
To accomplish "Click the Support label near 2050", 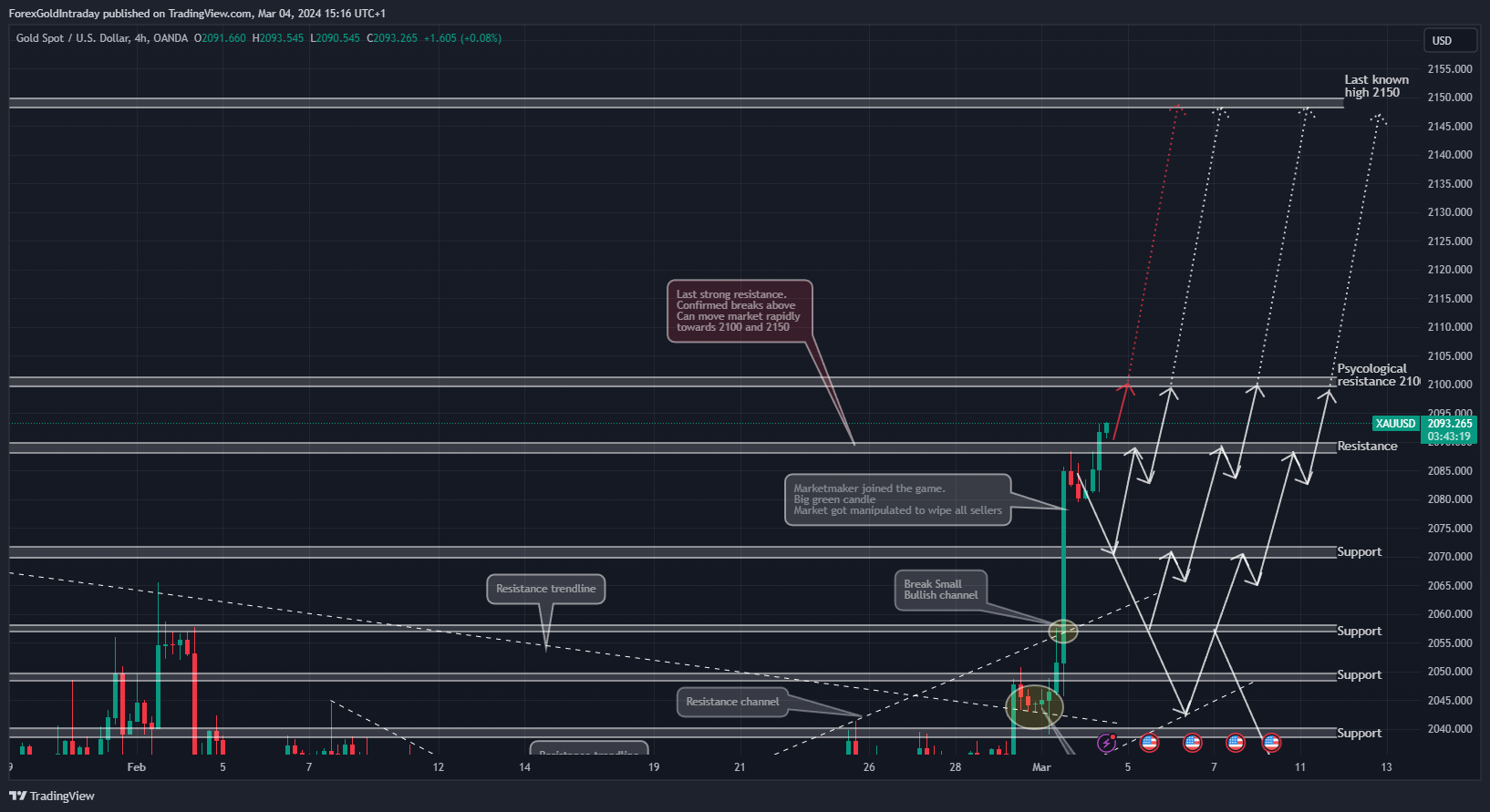I will [1359, 674].
